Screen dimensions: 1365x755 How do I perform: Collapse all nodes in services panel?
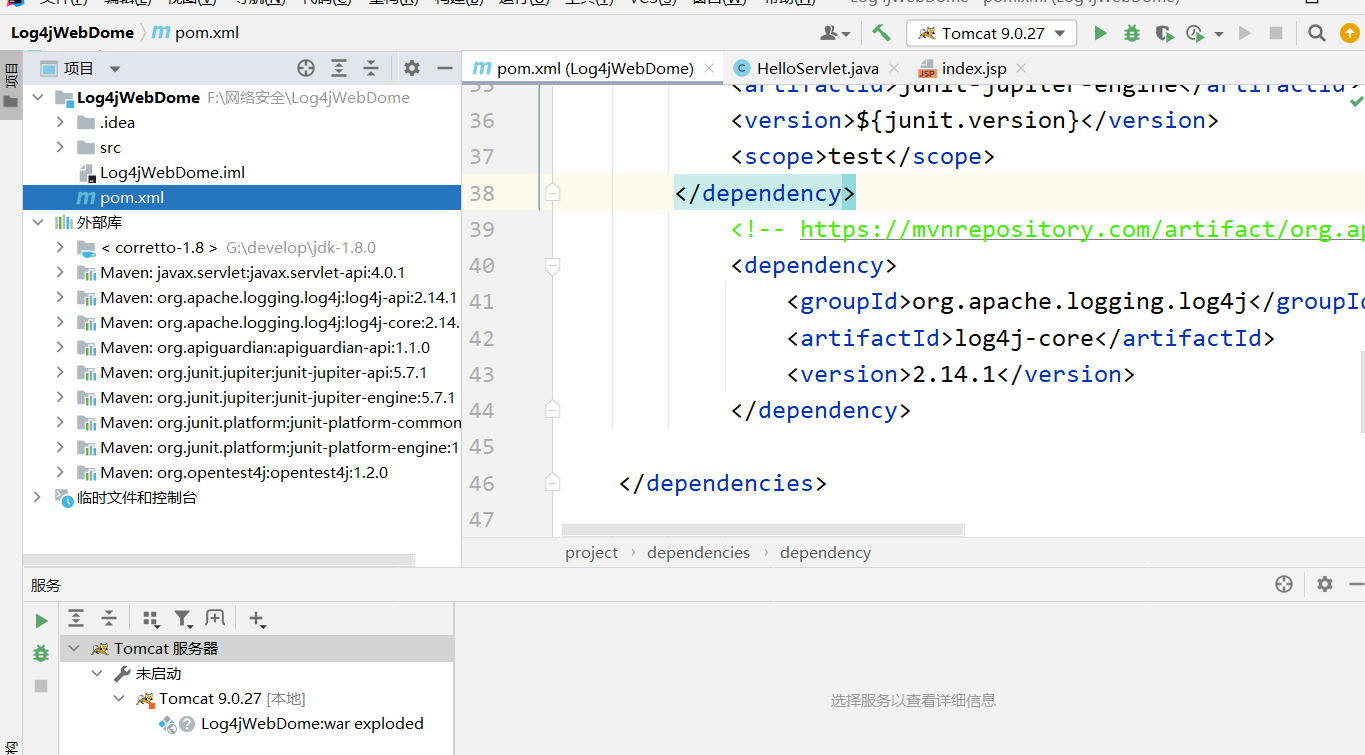point(108,618)
